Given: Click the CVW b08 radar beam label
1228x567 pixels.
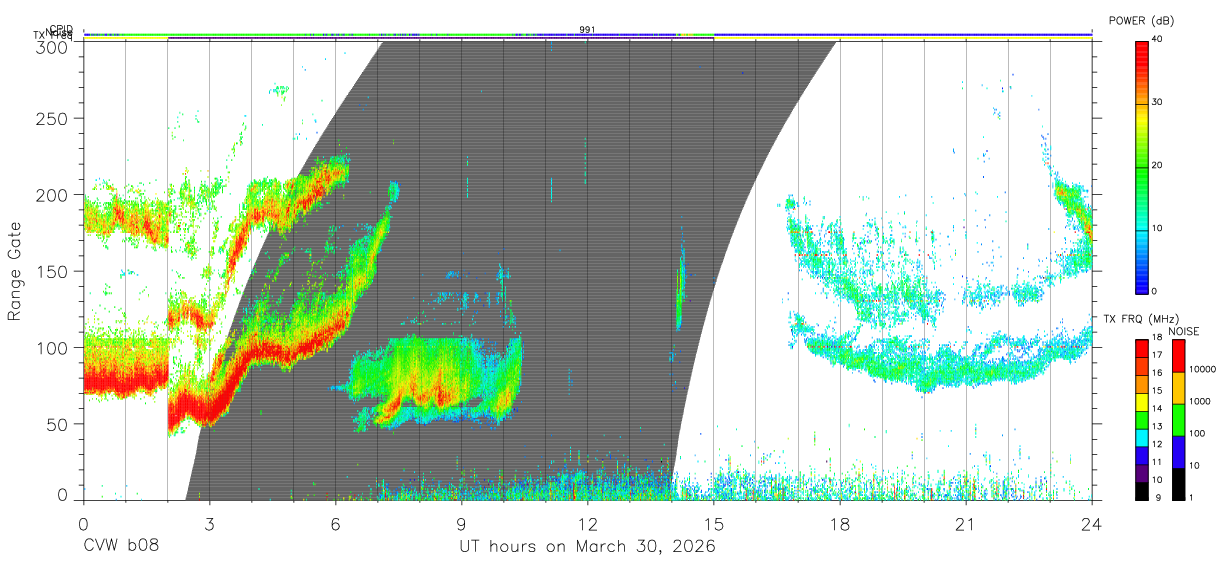Looking at the screenshot, I should click(x=120, y=546).
